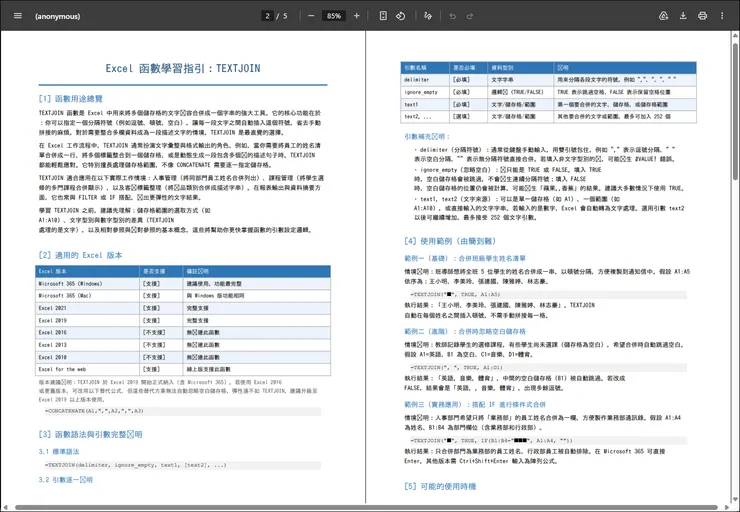The image size is (740, 512).
Task: Click the '[選填]' cell in text2 row
Action: tap(468, 117)
